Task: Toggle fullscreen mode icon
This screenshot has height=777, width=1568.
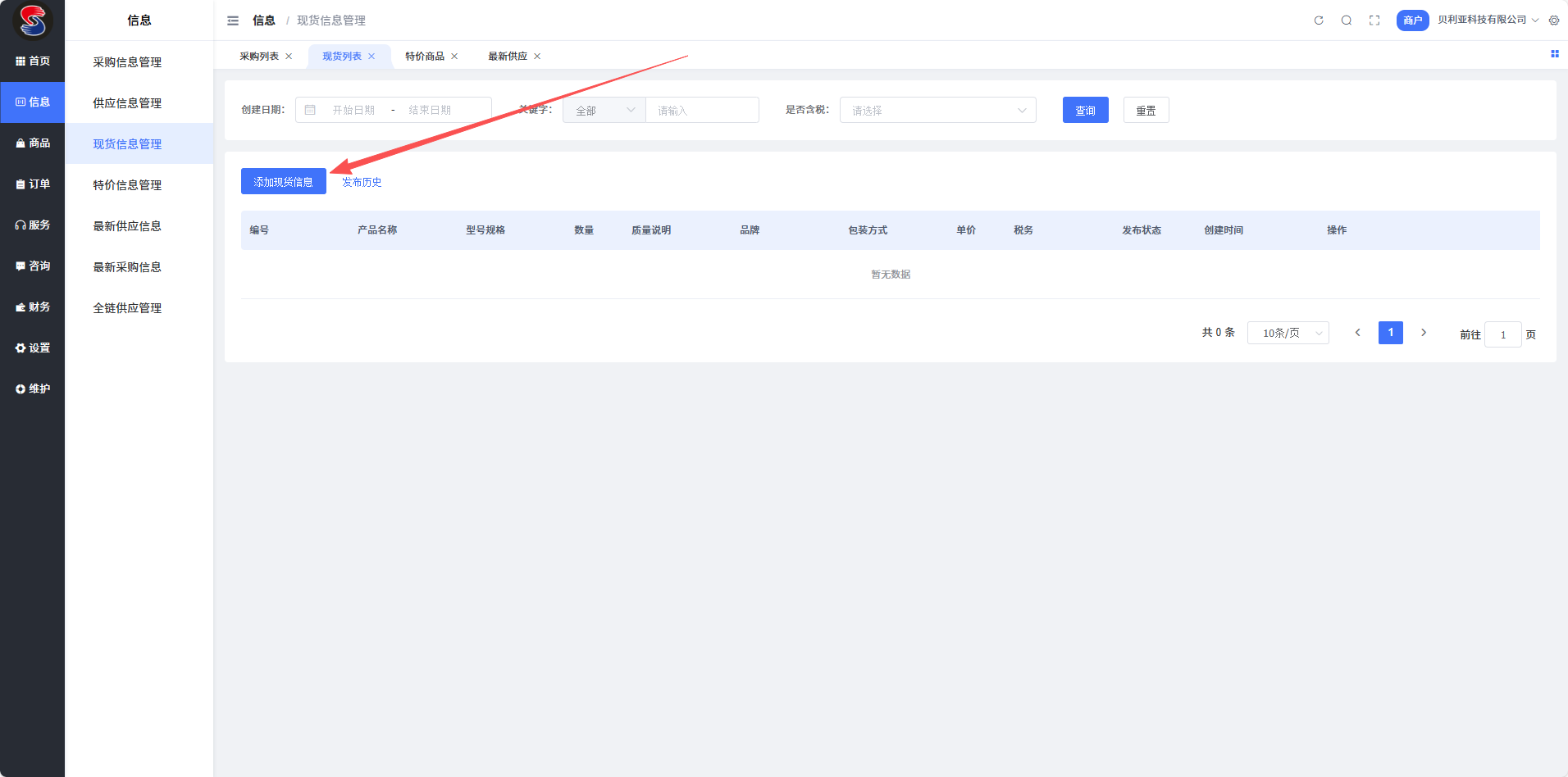Action: (x=1374, y=20)
